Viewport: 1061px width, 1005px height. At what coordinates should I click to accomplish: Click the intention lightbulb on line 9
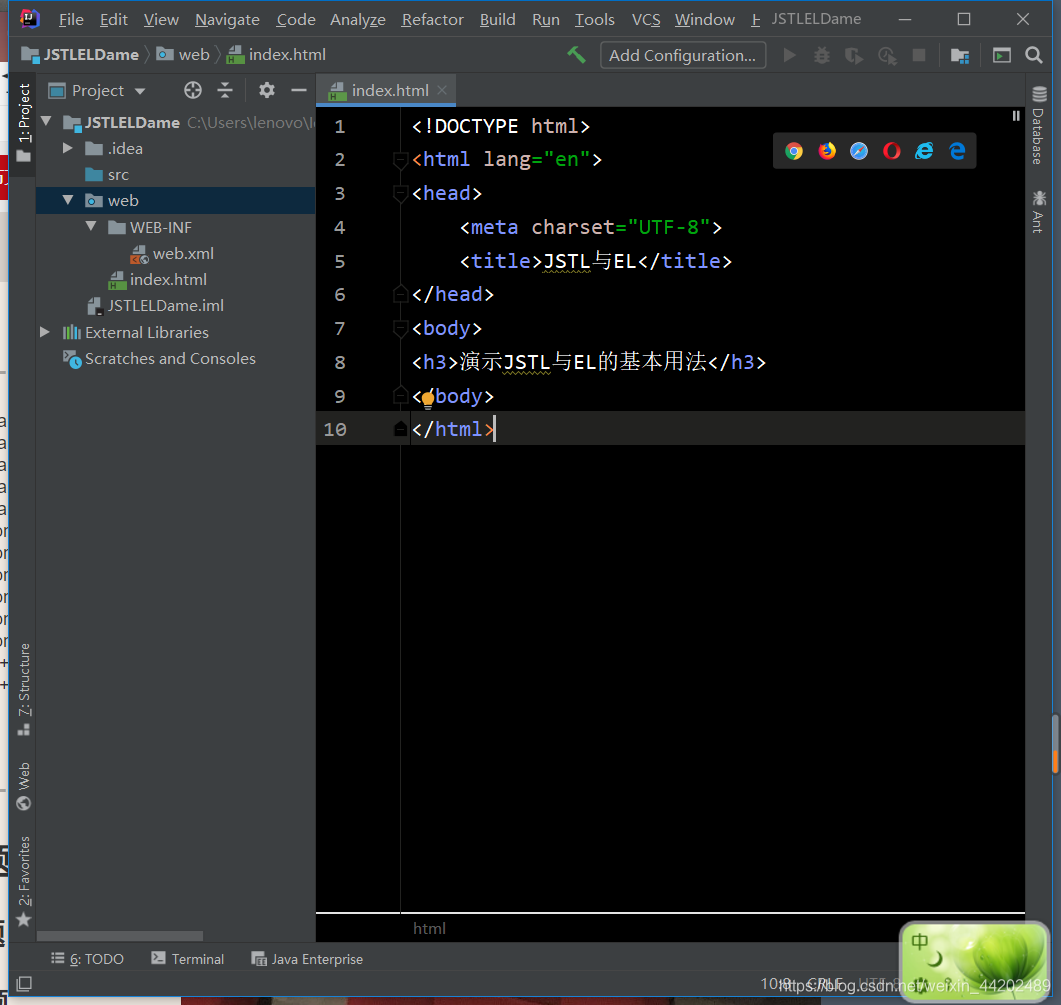click(428, 399)
